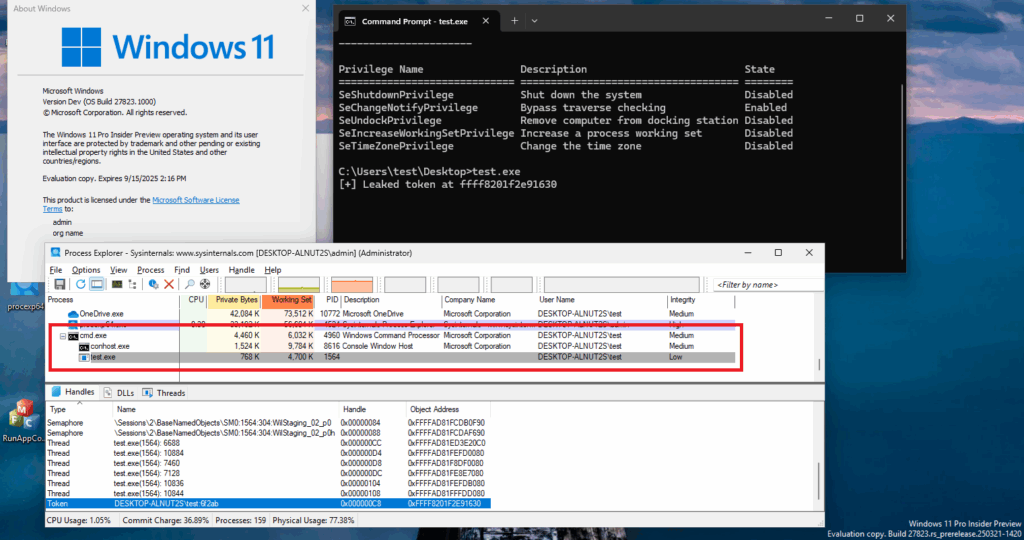Open the File menu in Process Explorer

pos(56,270)
